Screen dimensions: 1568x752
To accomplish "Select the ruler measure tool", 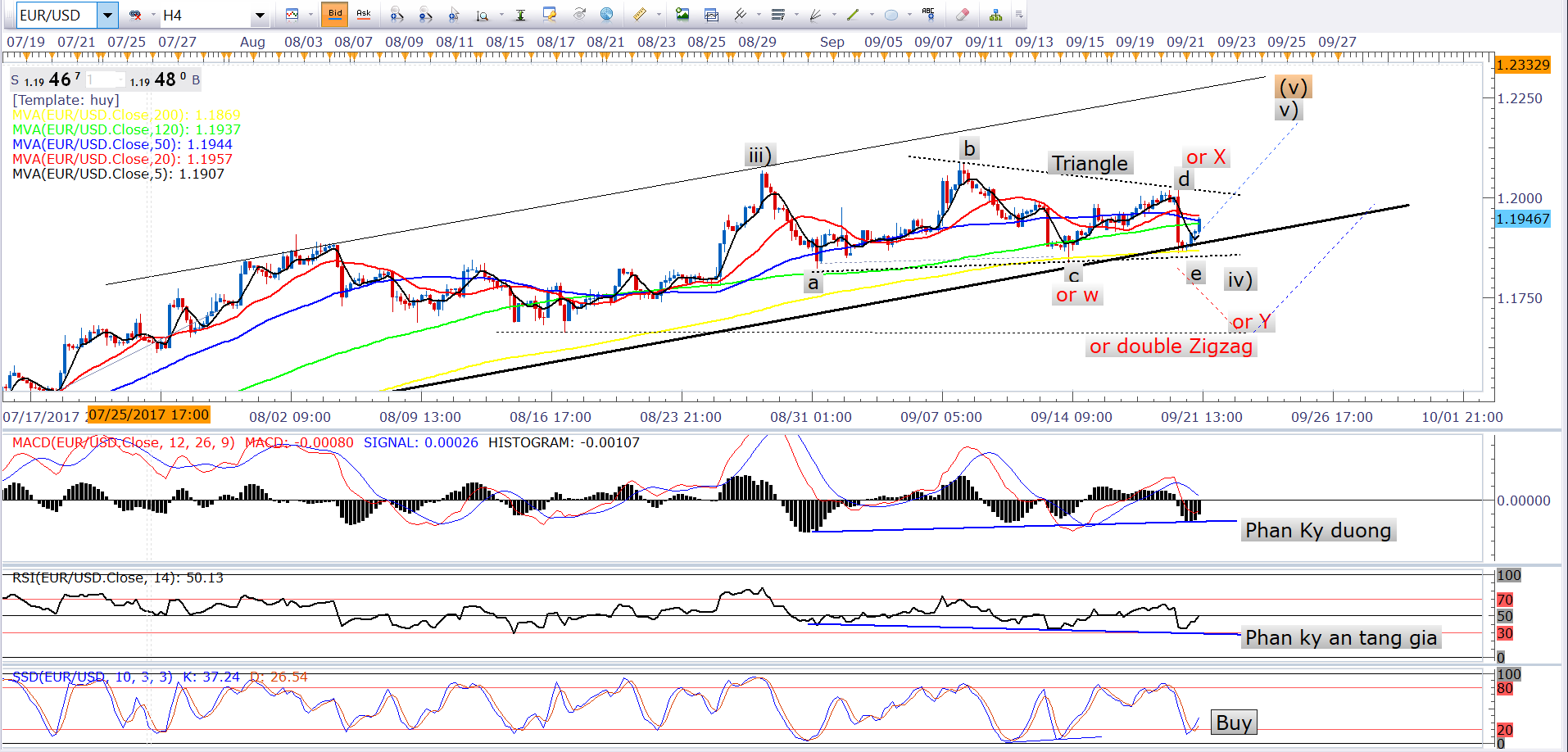I will (x=639, y=15).
